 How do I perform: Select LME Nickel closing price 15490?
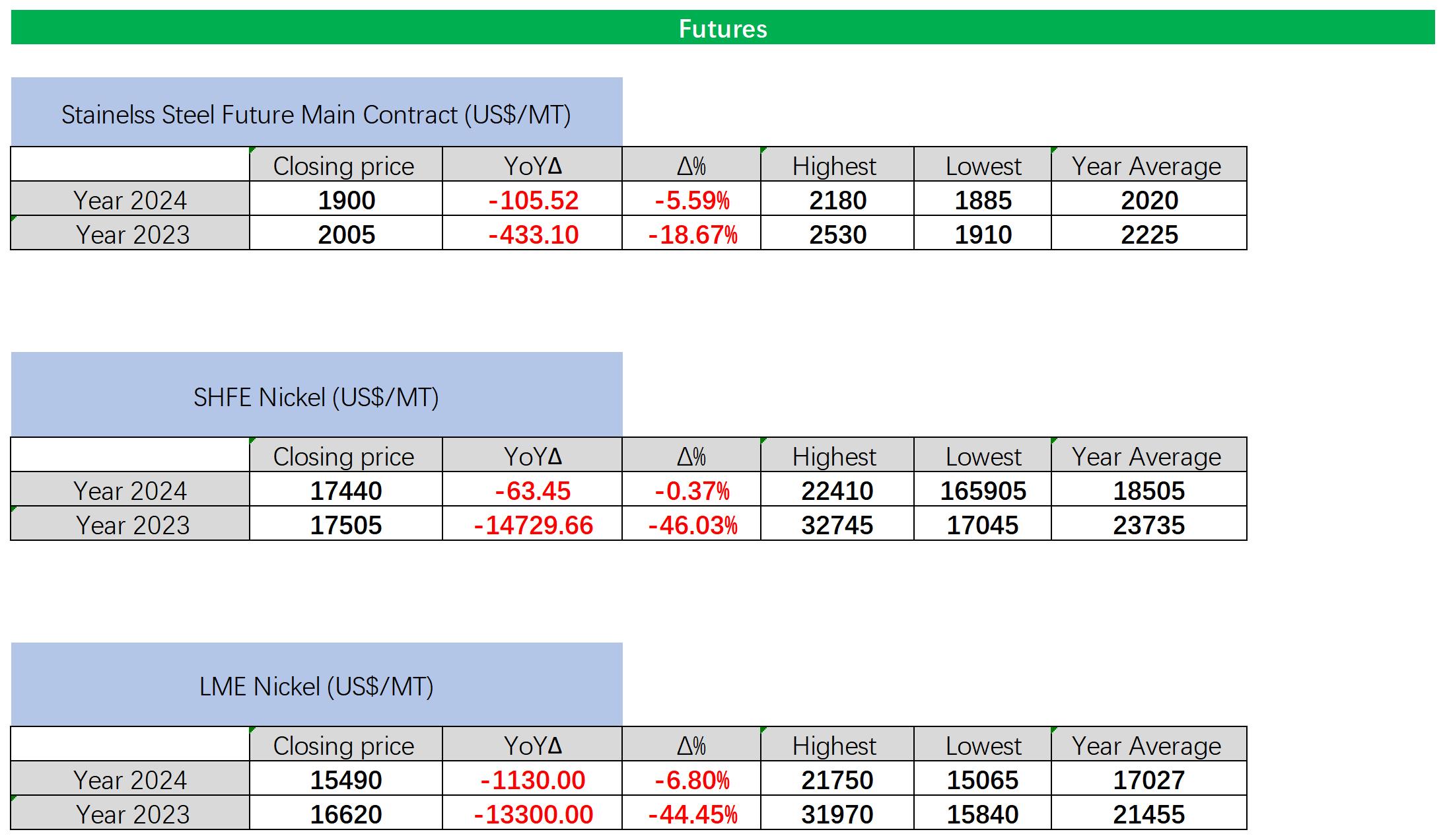[346, 780]
